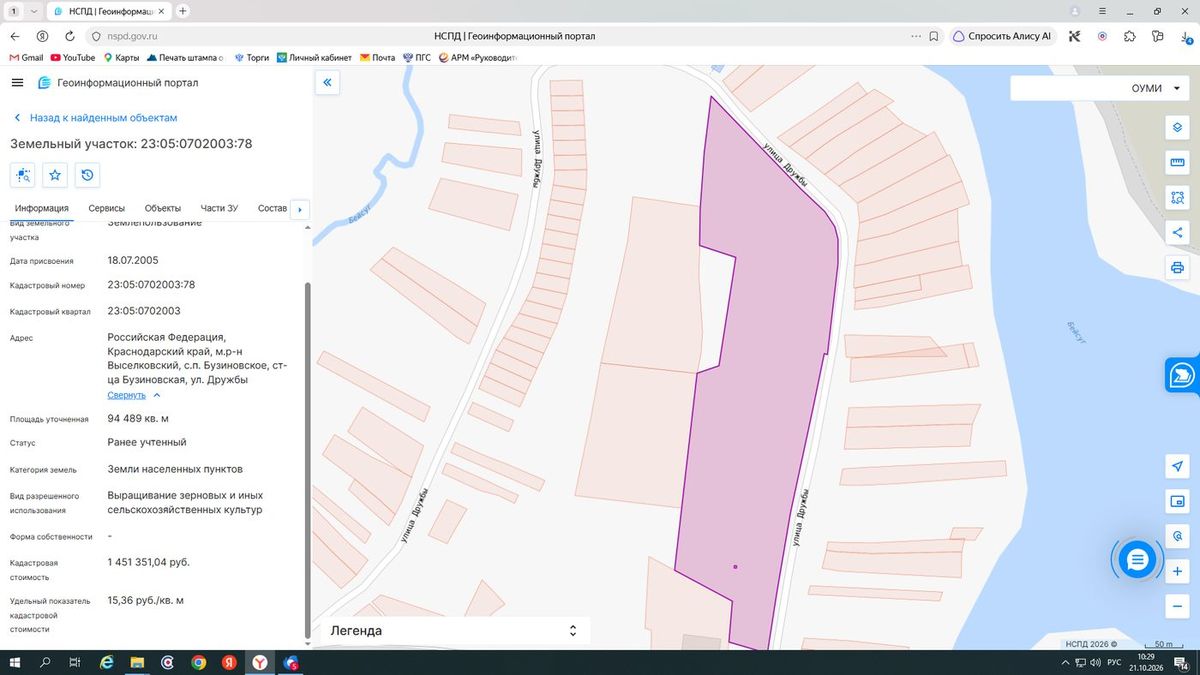
Task: Zoom in the map with the plus button
Action: (1177, 571)
